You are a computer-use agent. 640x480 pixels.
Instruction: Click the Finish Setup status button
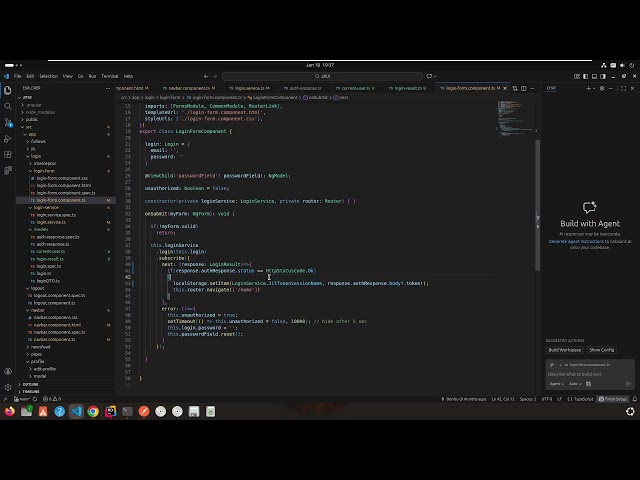point(612,399)
